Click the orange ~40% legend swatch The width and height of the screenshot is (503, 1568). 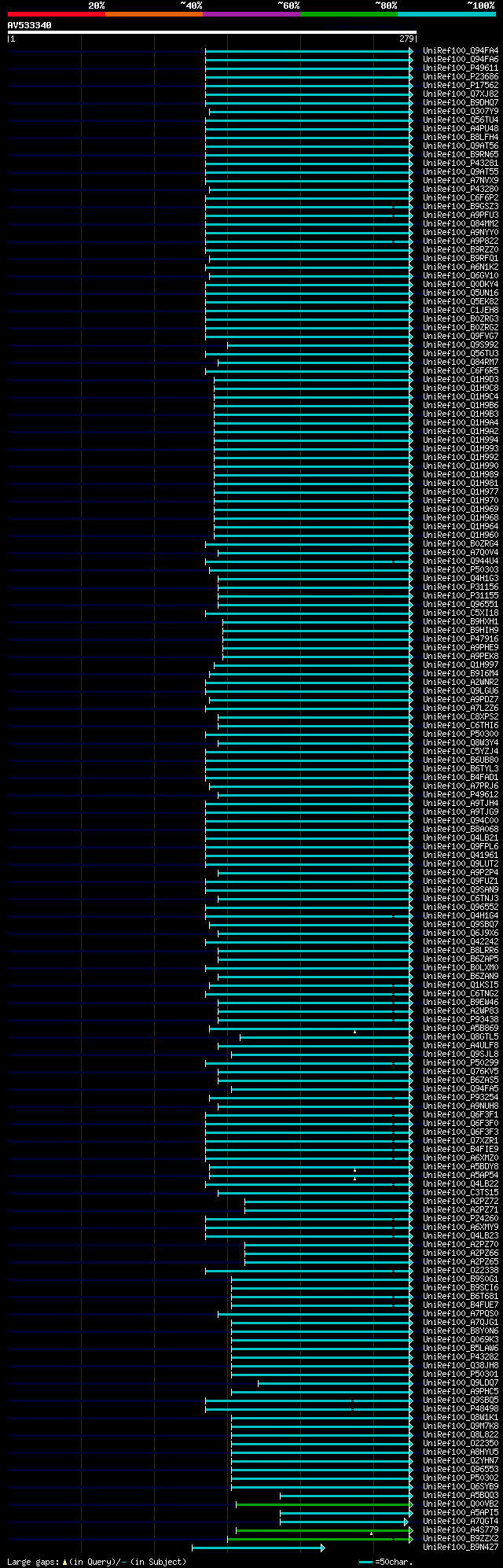click(154, 14)
